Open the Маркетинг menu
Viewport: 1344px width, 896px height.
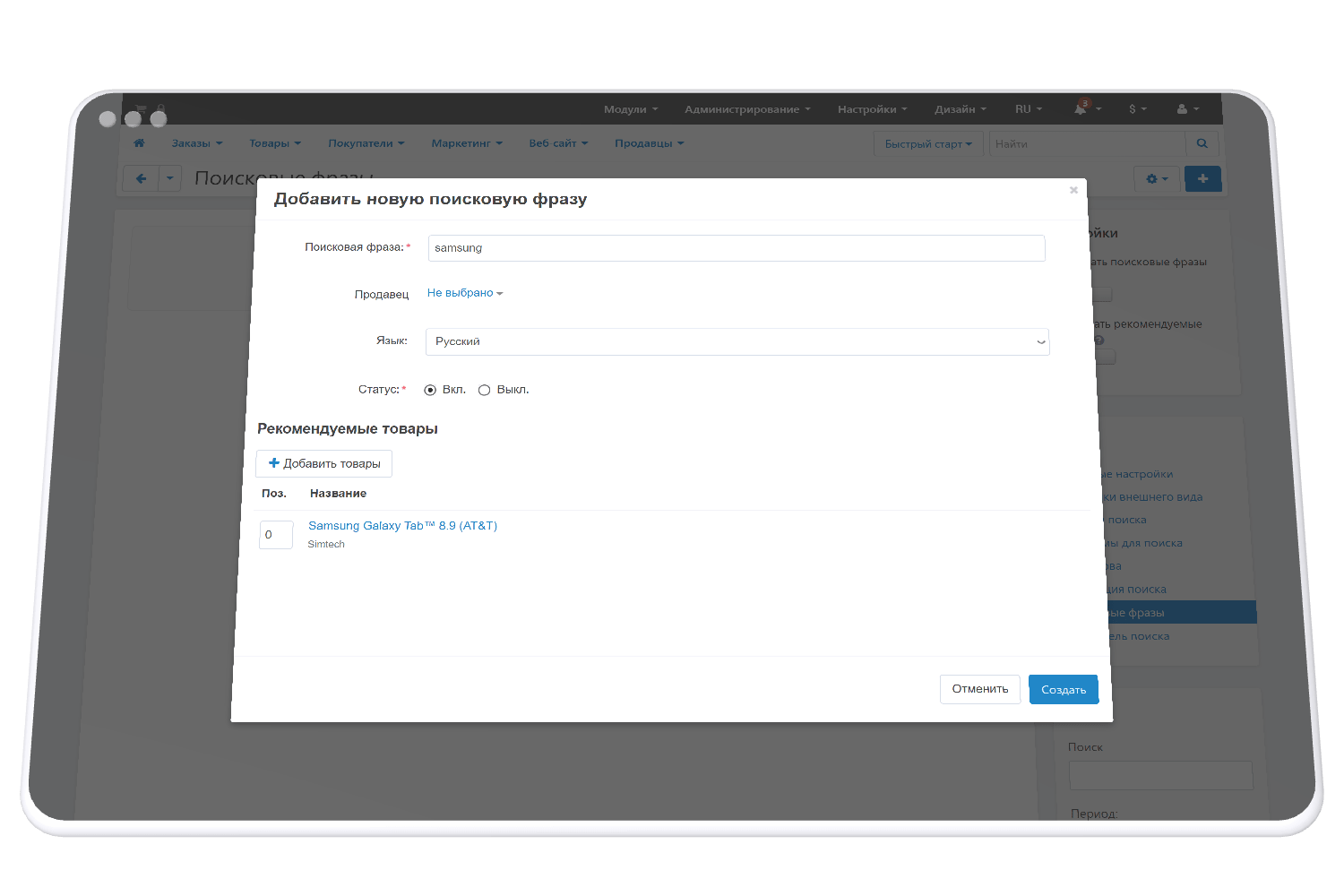pyautogui.click(x=467, y=143)
